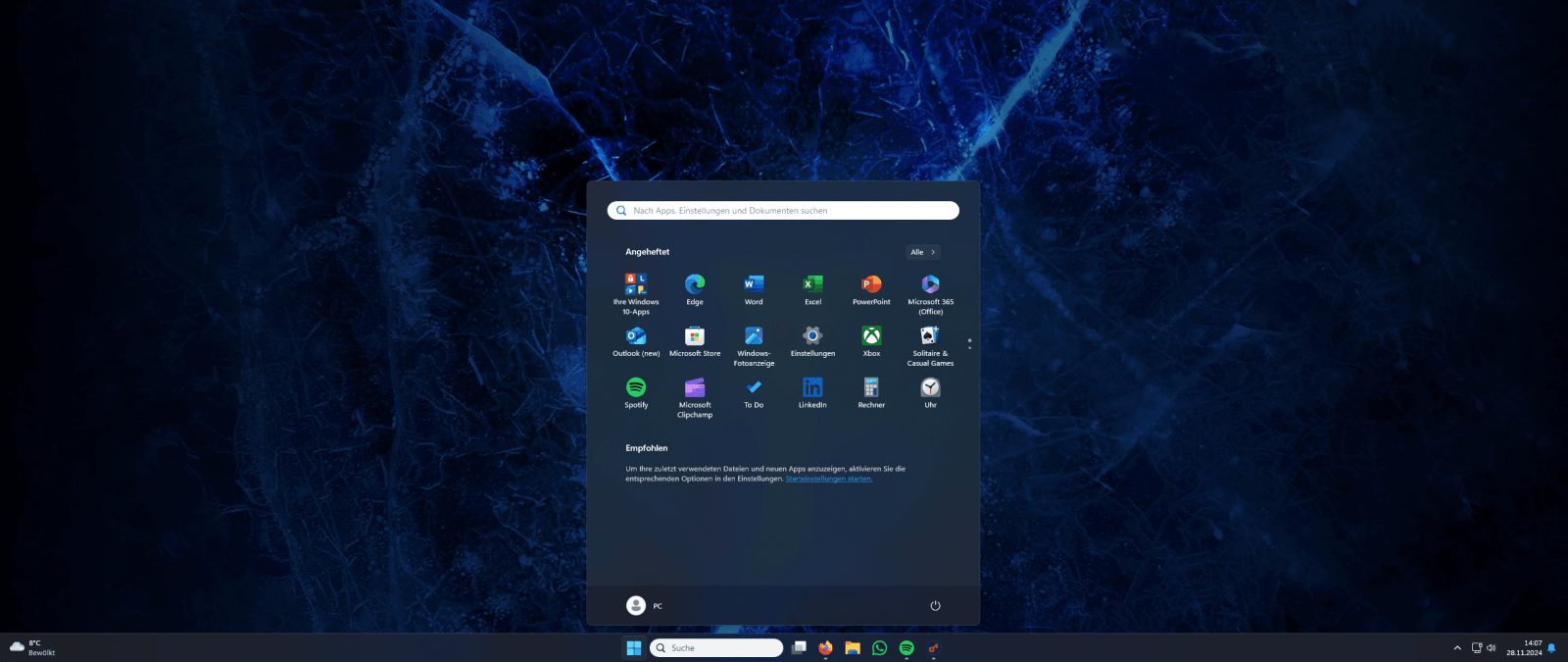The height and width of the screenshot is (662, 1568).
Task: Click the Windows Start button in taskbar
Action: [x=634, y=648]
